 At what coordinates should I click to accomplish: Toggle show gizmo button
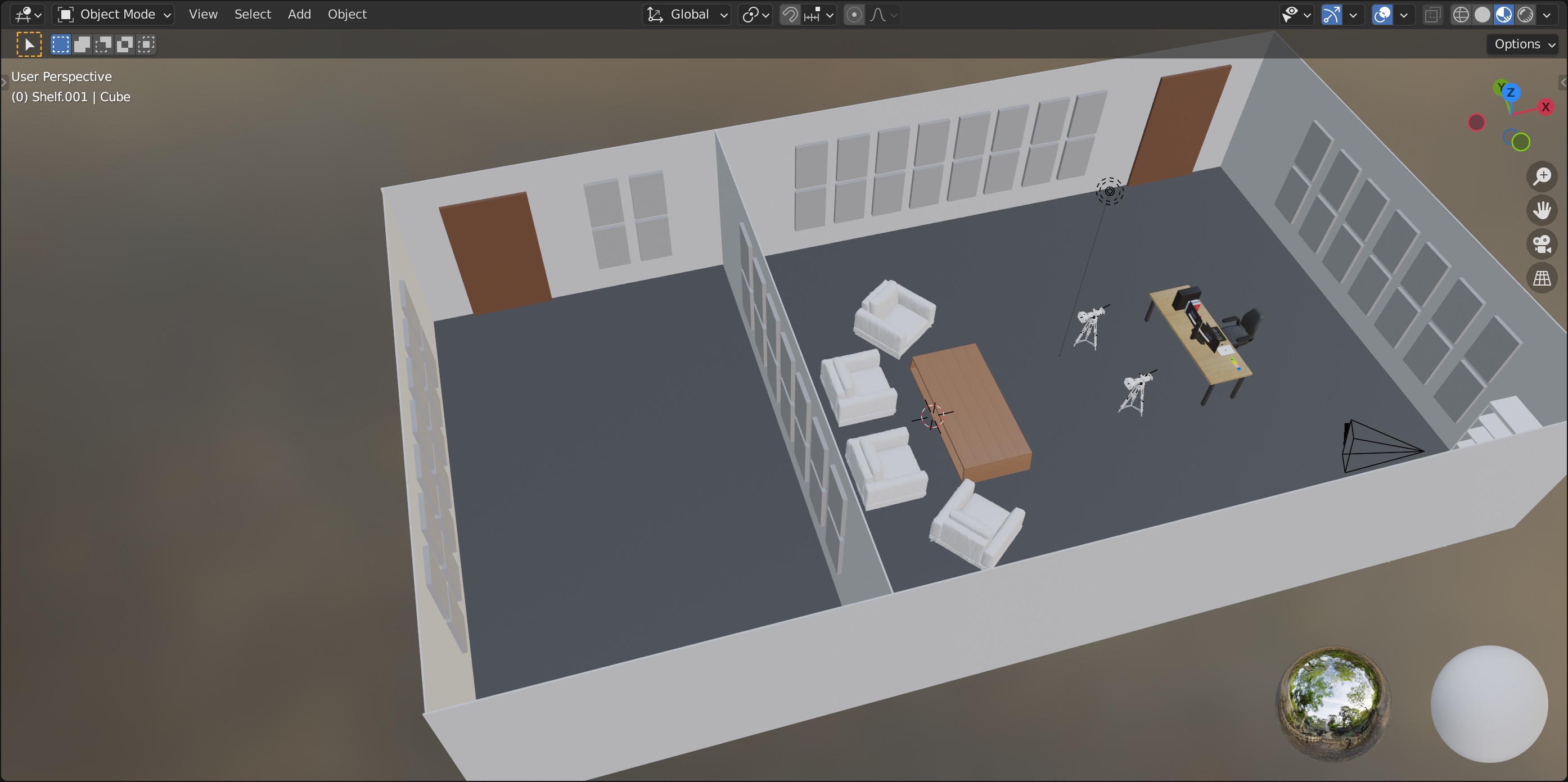click(x=1331, y=15)
